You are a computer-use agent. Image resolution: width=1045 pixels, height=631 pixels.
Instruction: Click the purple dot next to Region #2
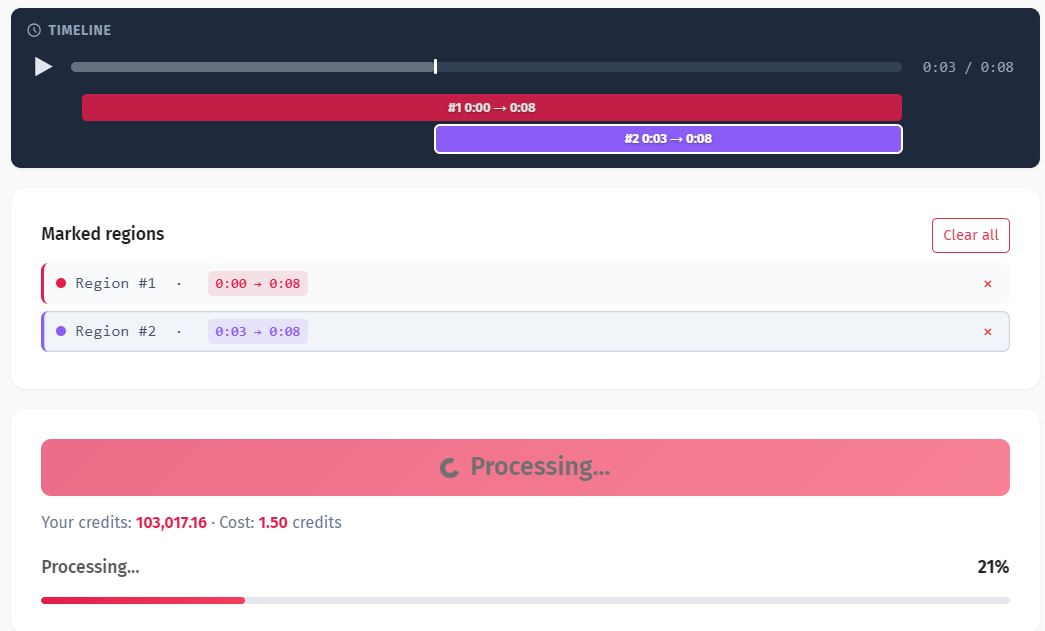click(61, 332)
